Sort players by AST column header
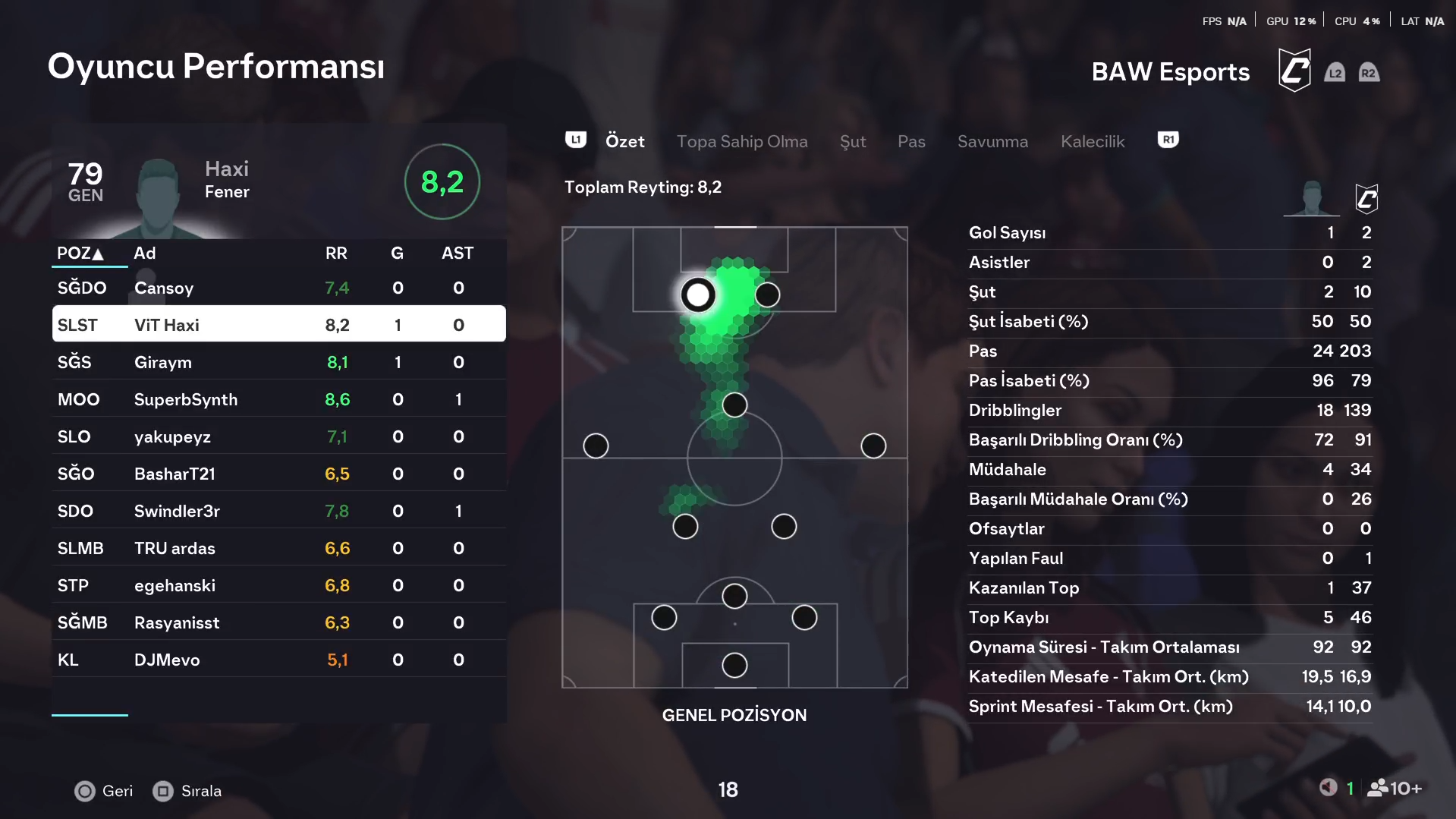Viewport: 1456px width, 819px height. pos(458,254)
